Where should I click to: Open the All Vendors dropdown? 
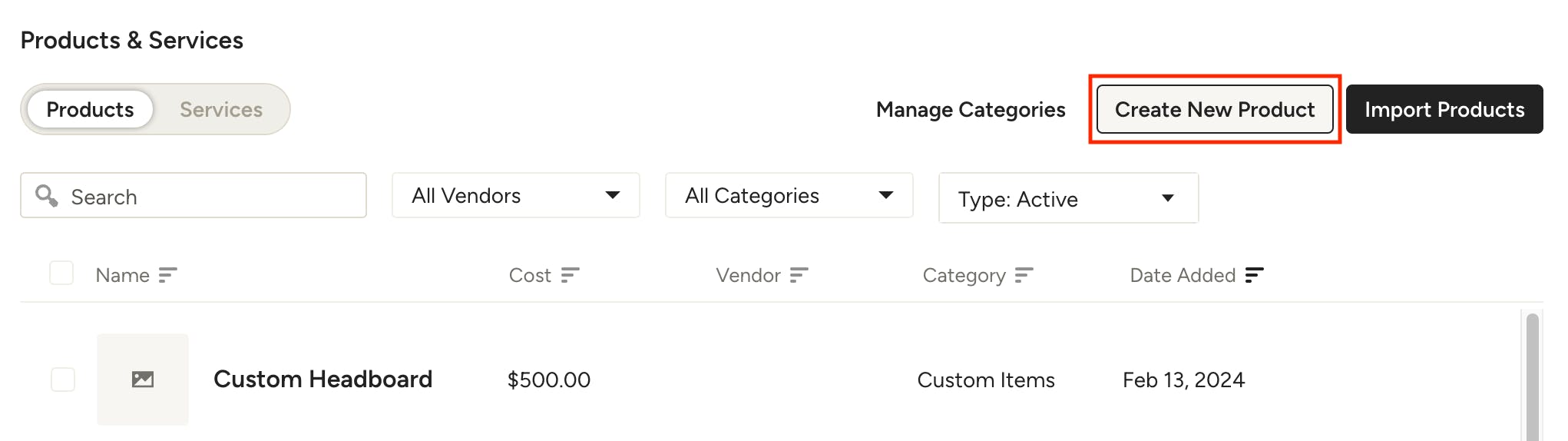tap(516, 195)
